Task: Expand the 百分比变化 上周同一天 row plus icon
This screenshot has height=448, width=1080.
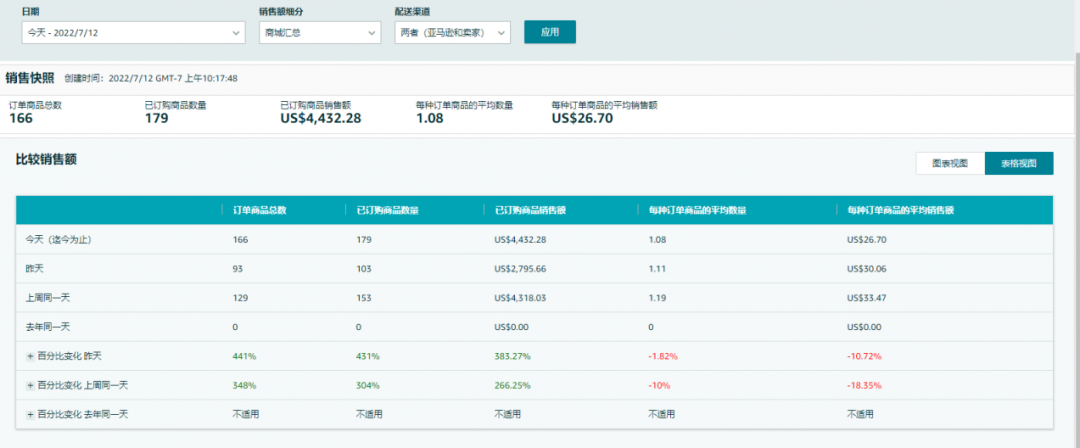Action: [x=30, y=385]
